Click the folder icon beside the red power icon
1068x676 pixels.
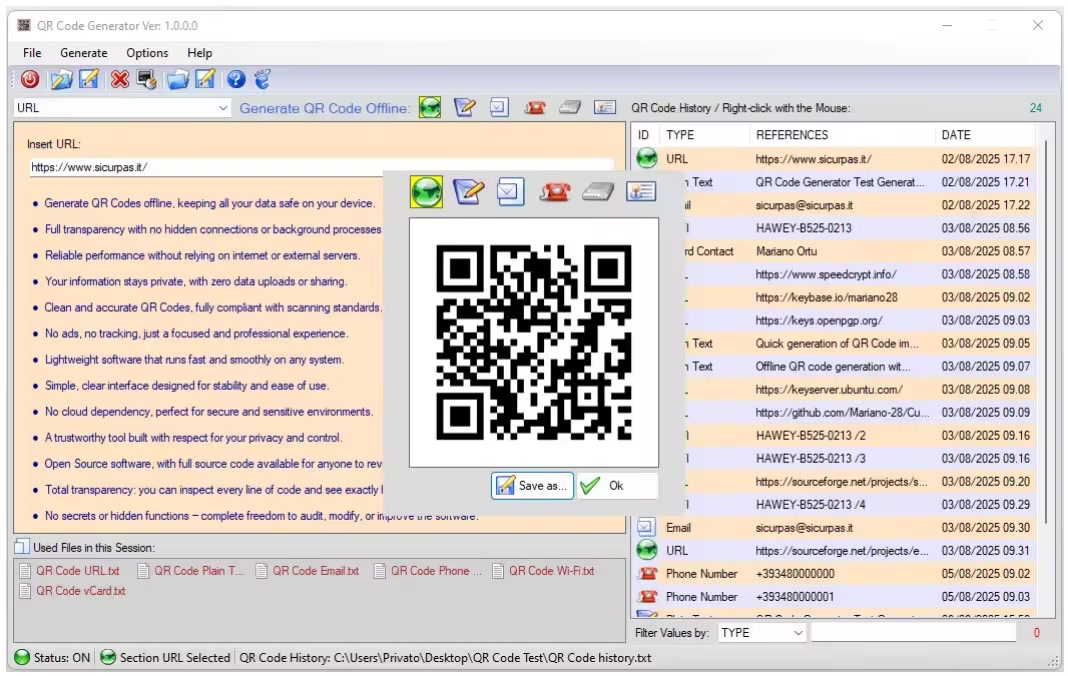point(61,80)
